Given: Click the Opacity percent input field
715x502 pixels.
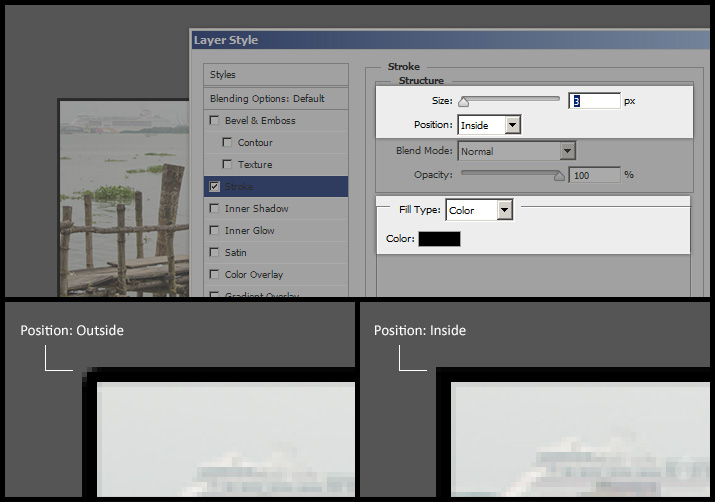Looking at the screenshot, I should pos(594,175).
